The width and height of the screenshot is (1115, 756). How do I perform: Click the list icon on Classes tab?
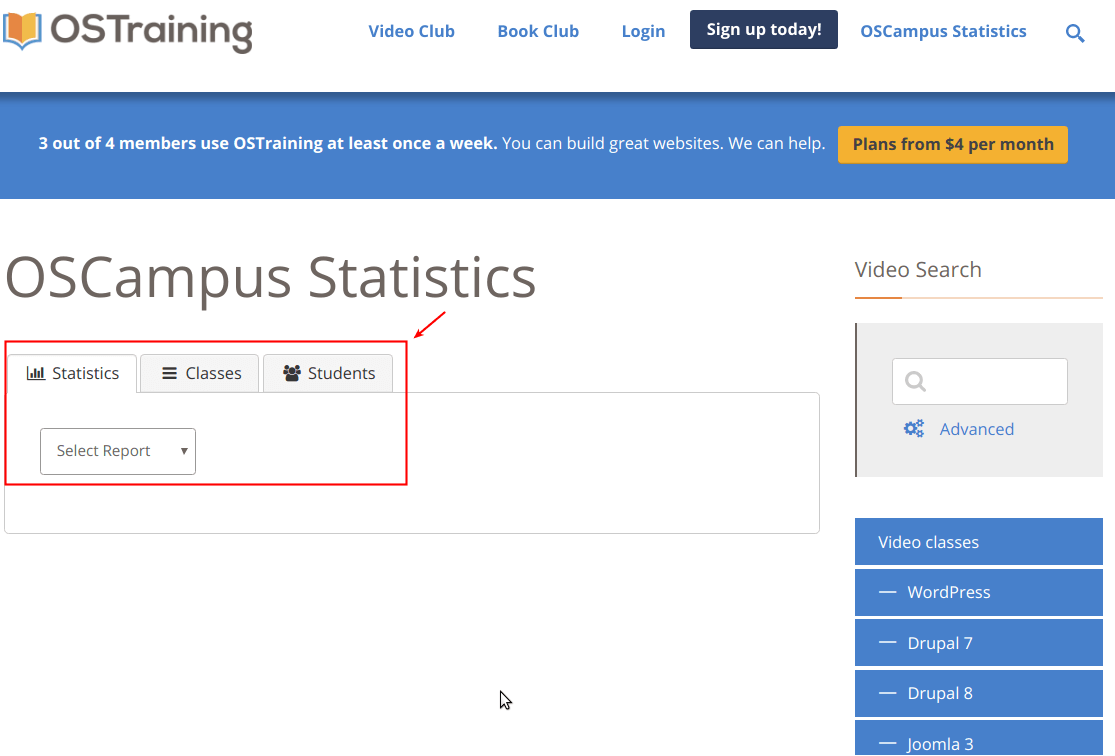pyautogui.click(x=169, y=373)
